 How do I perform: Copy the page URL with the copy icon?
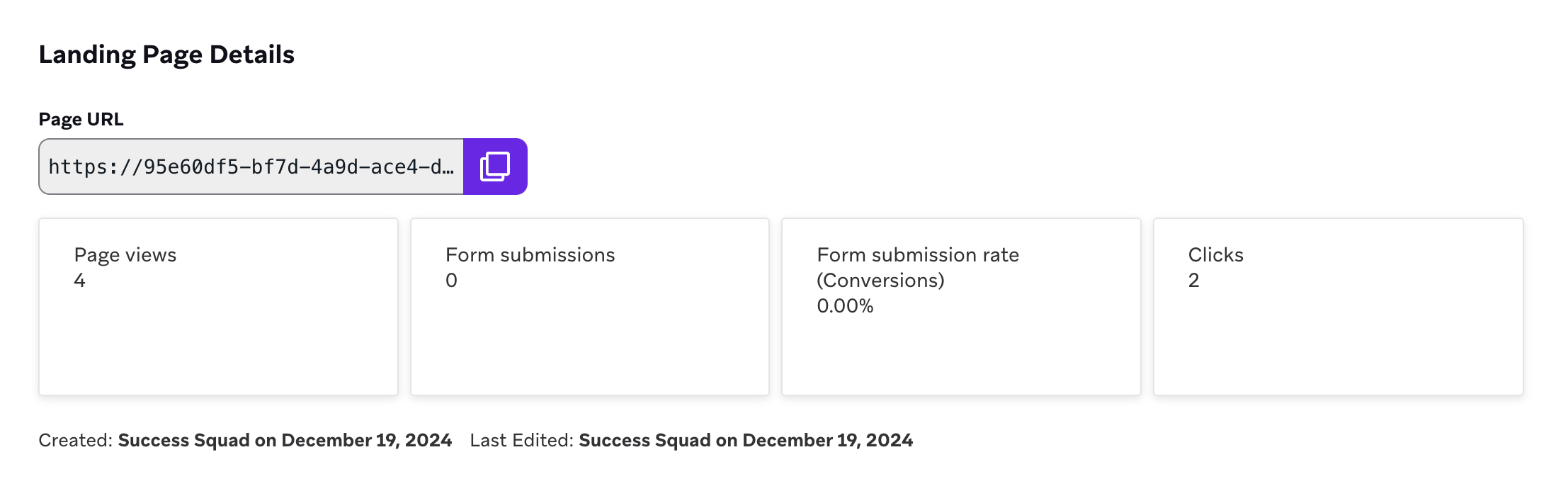tap(495, 167)
